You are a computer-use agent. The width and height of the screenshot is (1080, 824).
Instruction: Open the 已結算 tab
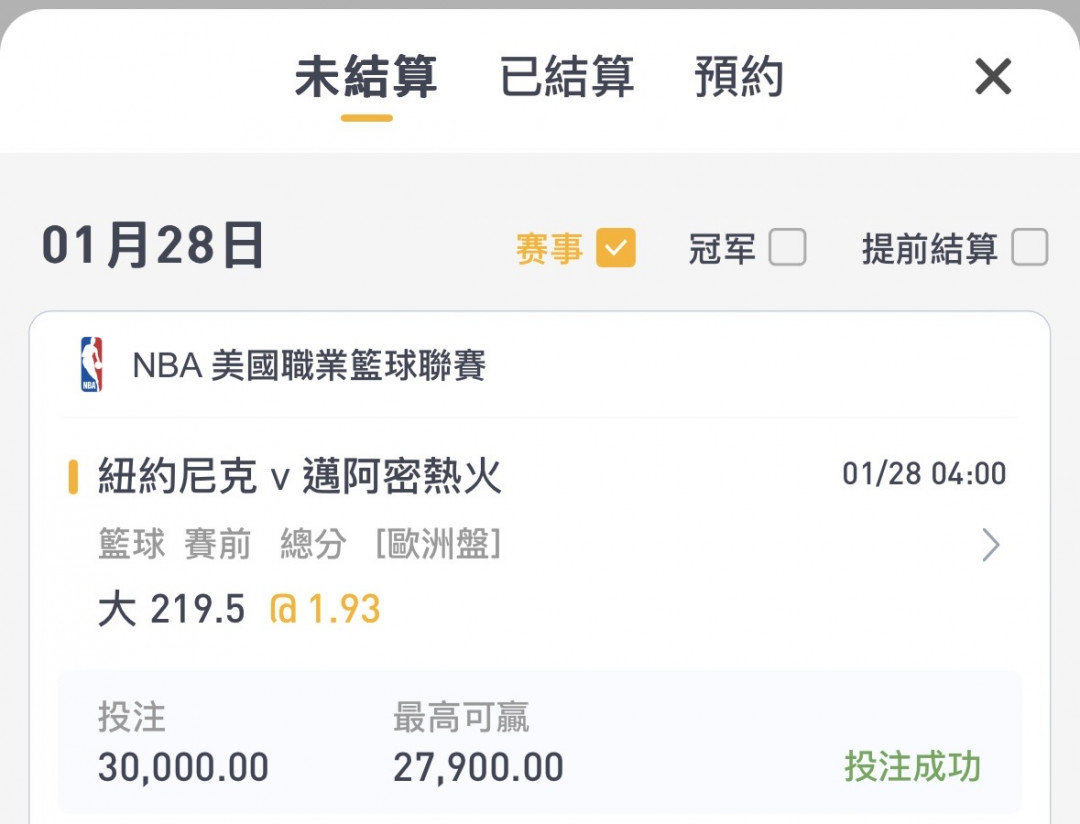click(566, 76)
